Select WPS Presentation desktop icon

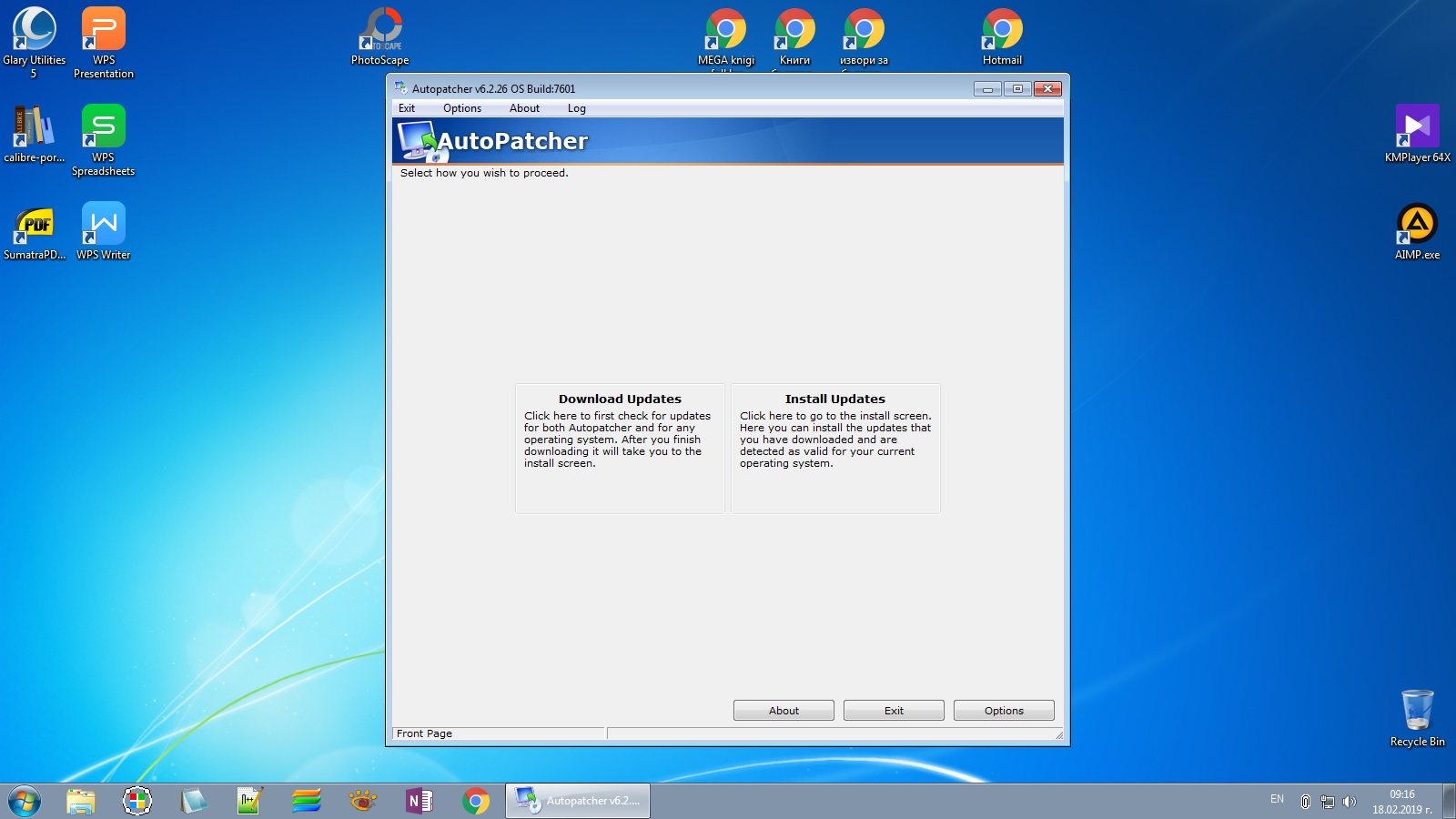(104, 42)
